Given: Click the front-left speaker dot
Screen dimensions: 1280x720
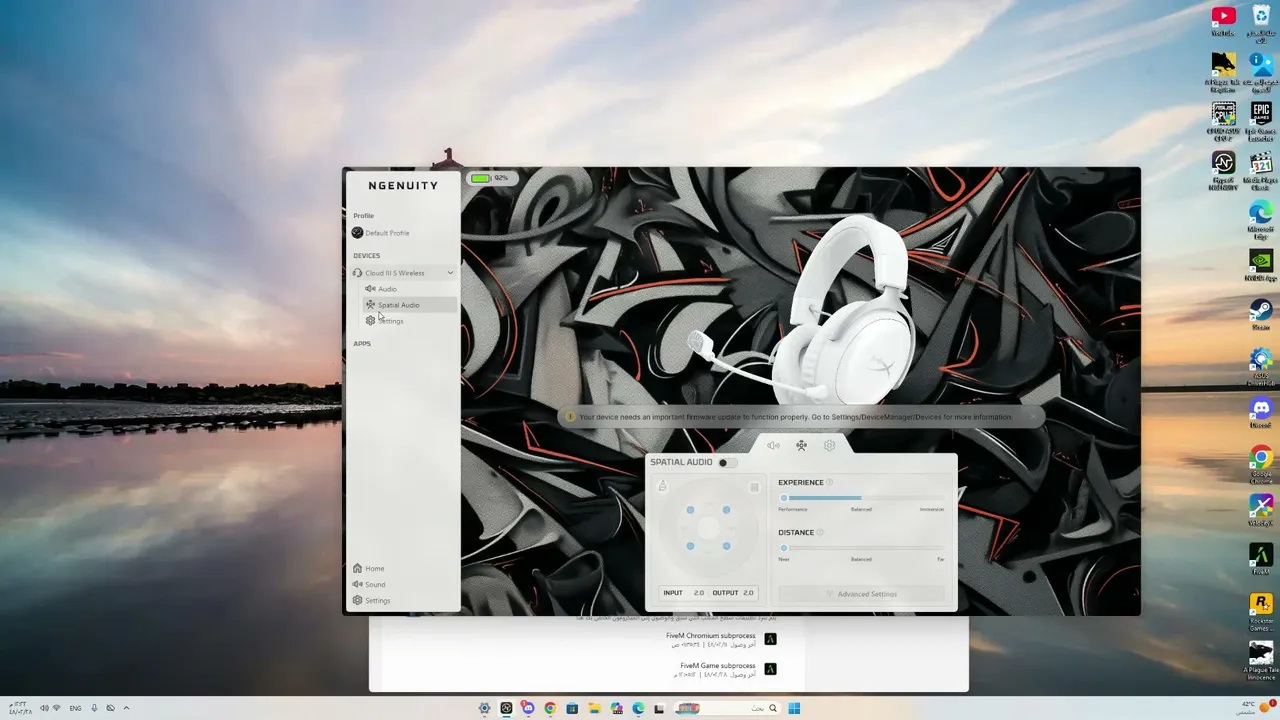Looking at the screenshot, I should 690,510.
